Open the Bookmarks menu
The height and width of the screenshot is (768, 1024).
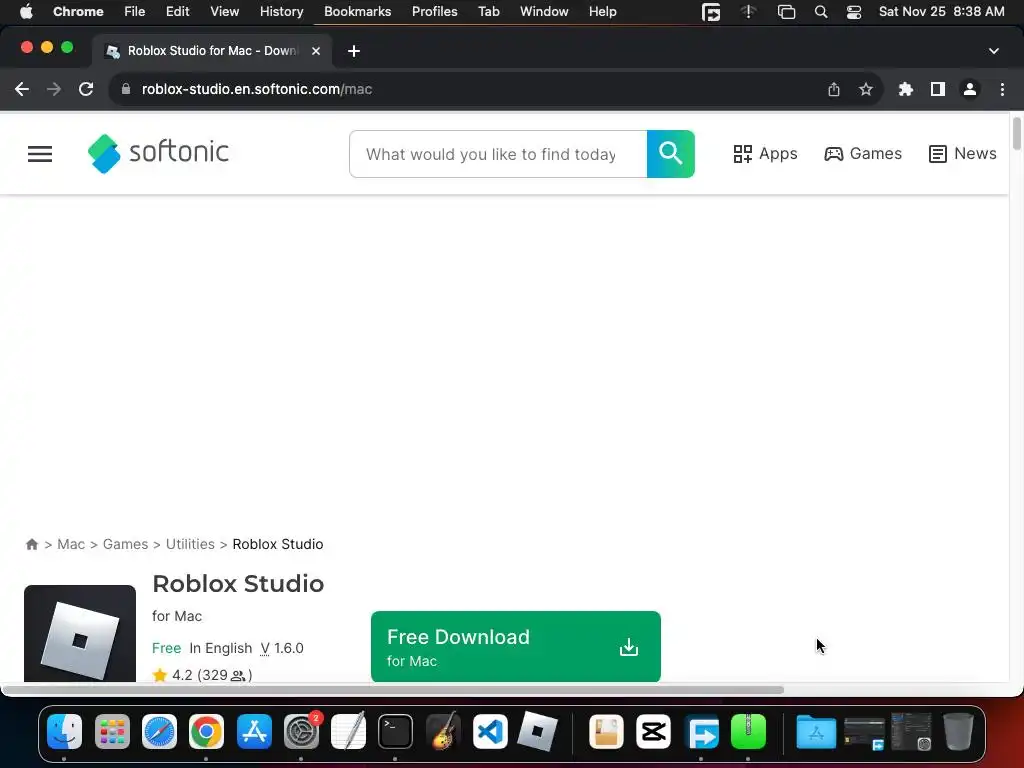click(x=357, y=12)
